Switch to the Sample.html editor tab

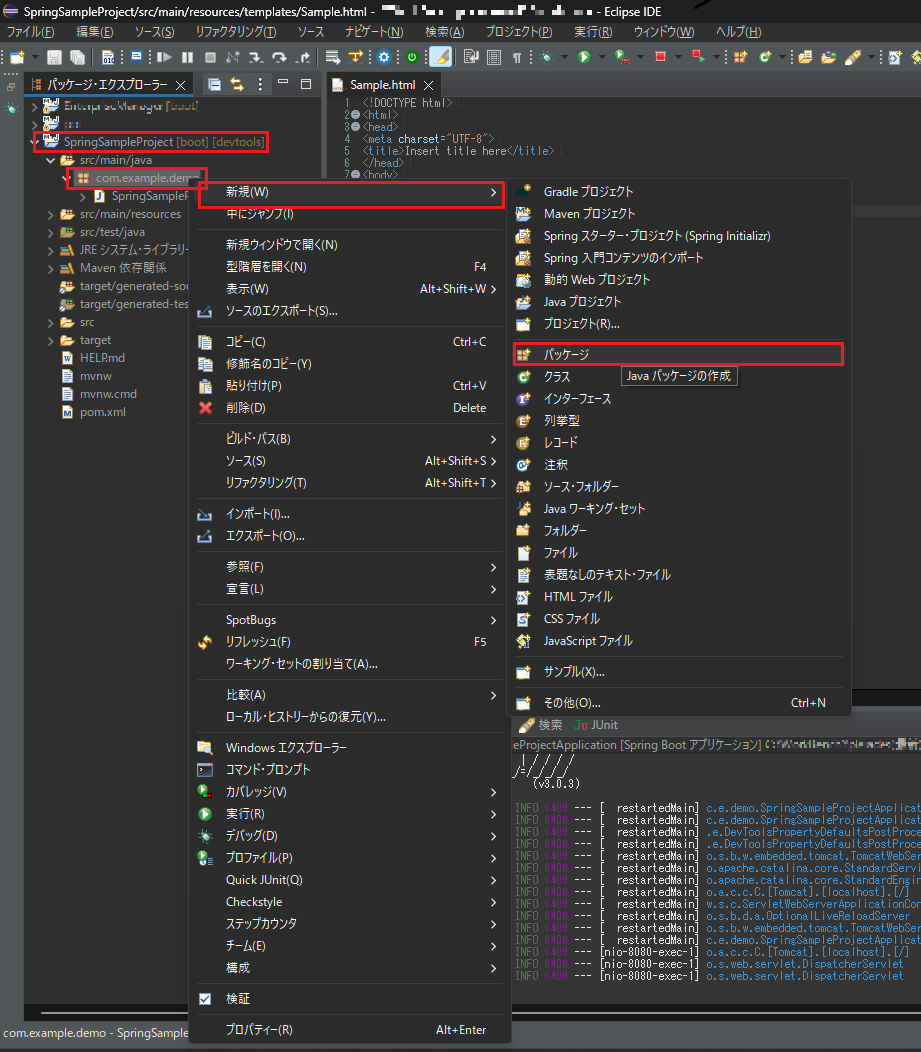click(382, 85)
